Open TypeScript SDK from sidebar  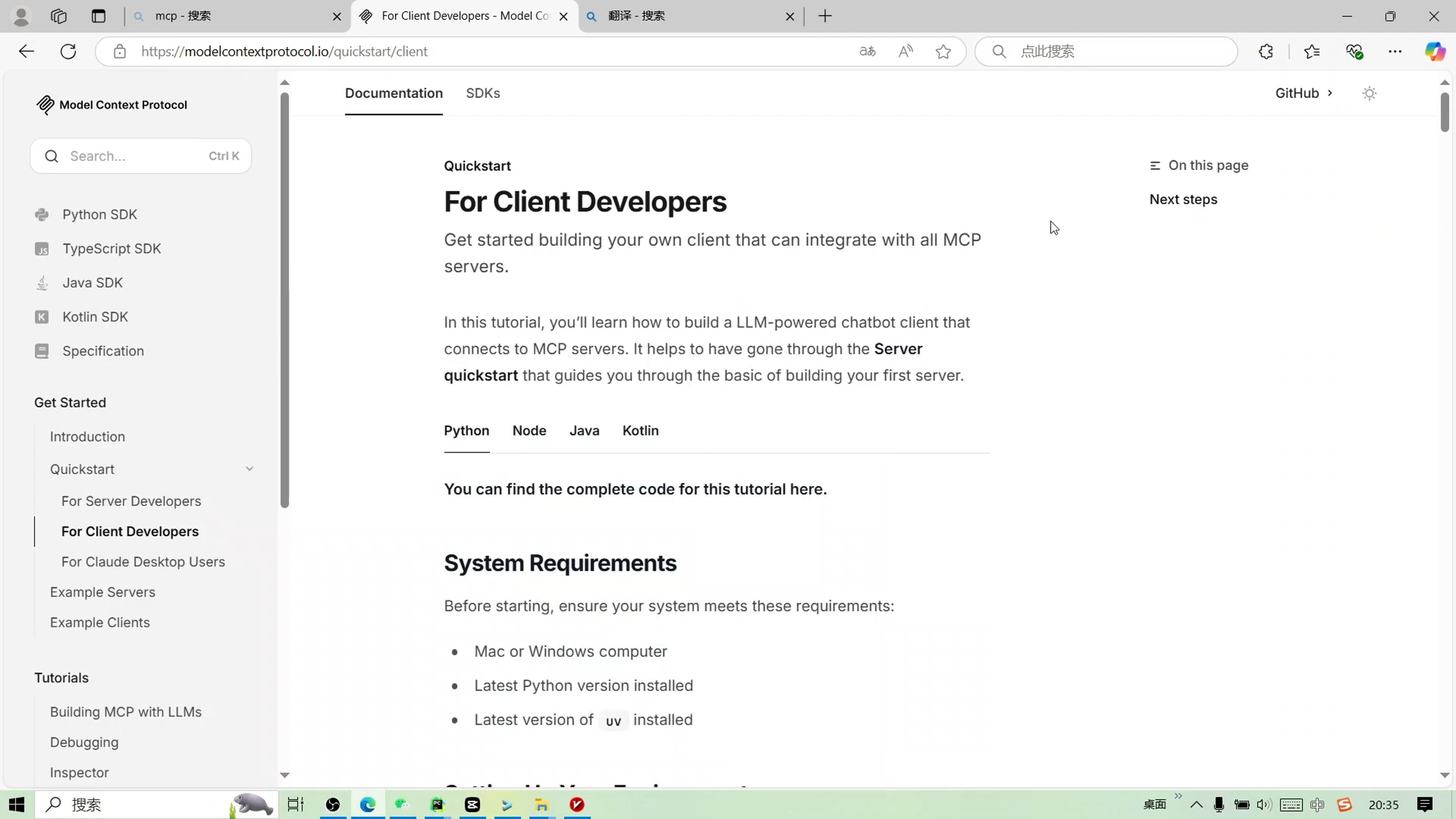click(x=111, y=249)
